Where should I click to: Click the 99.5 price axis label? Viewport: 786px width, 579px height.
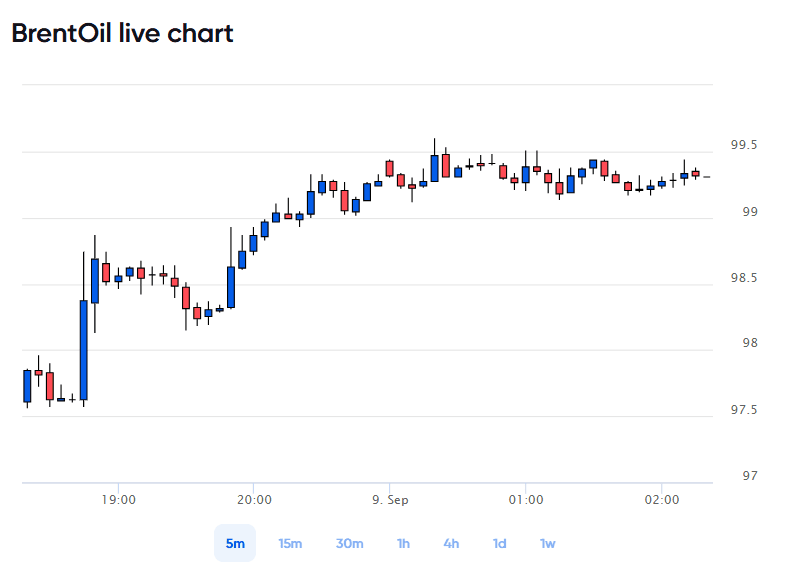pyautogui.click(x=744, y=145)
